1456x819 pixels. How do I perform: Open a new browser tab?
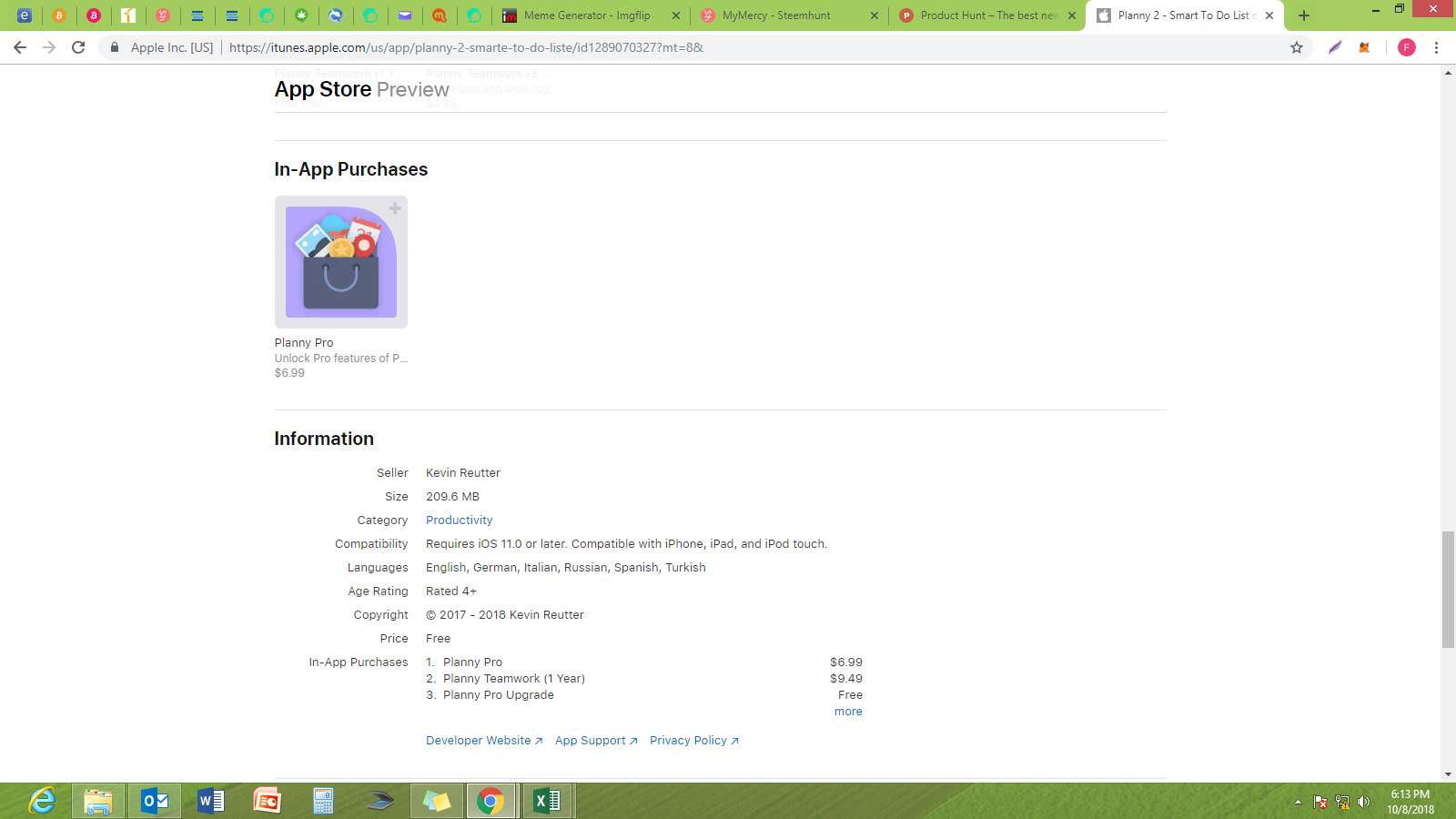tap(1304, 15)
